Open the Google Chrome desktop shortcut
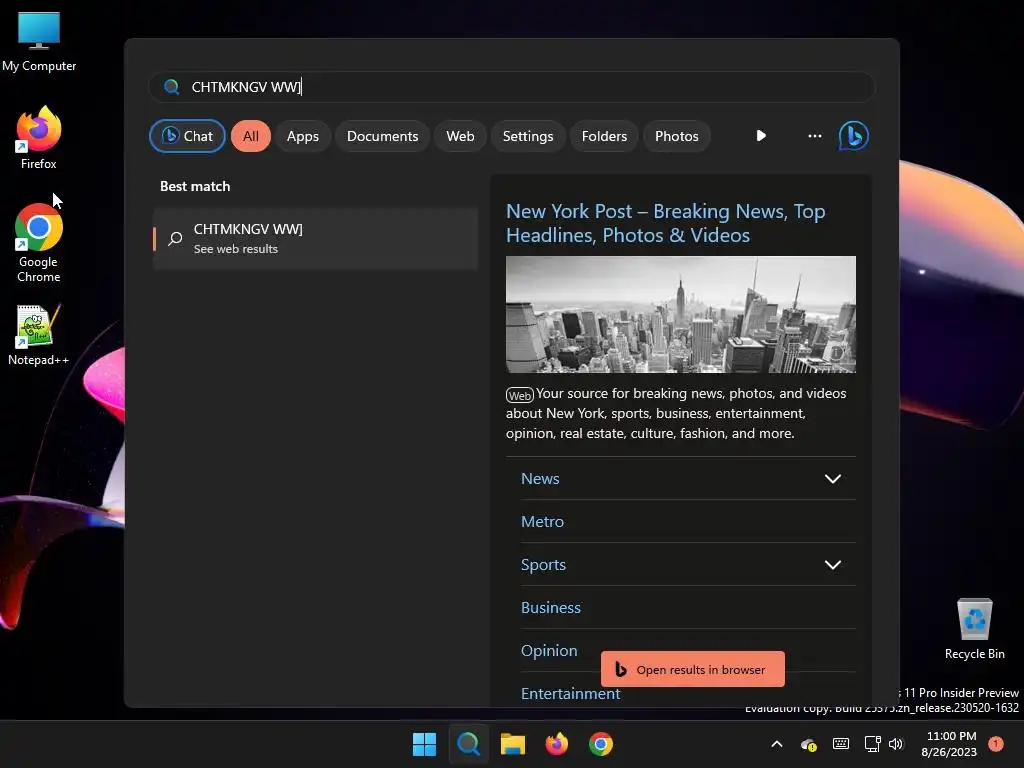The height and width of the screenshot is (768, 1024). 39,242
